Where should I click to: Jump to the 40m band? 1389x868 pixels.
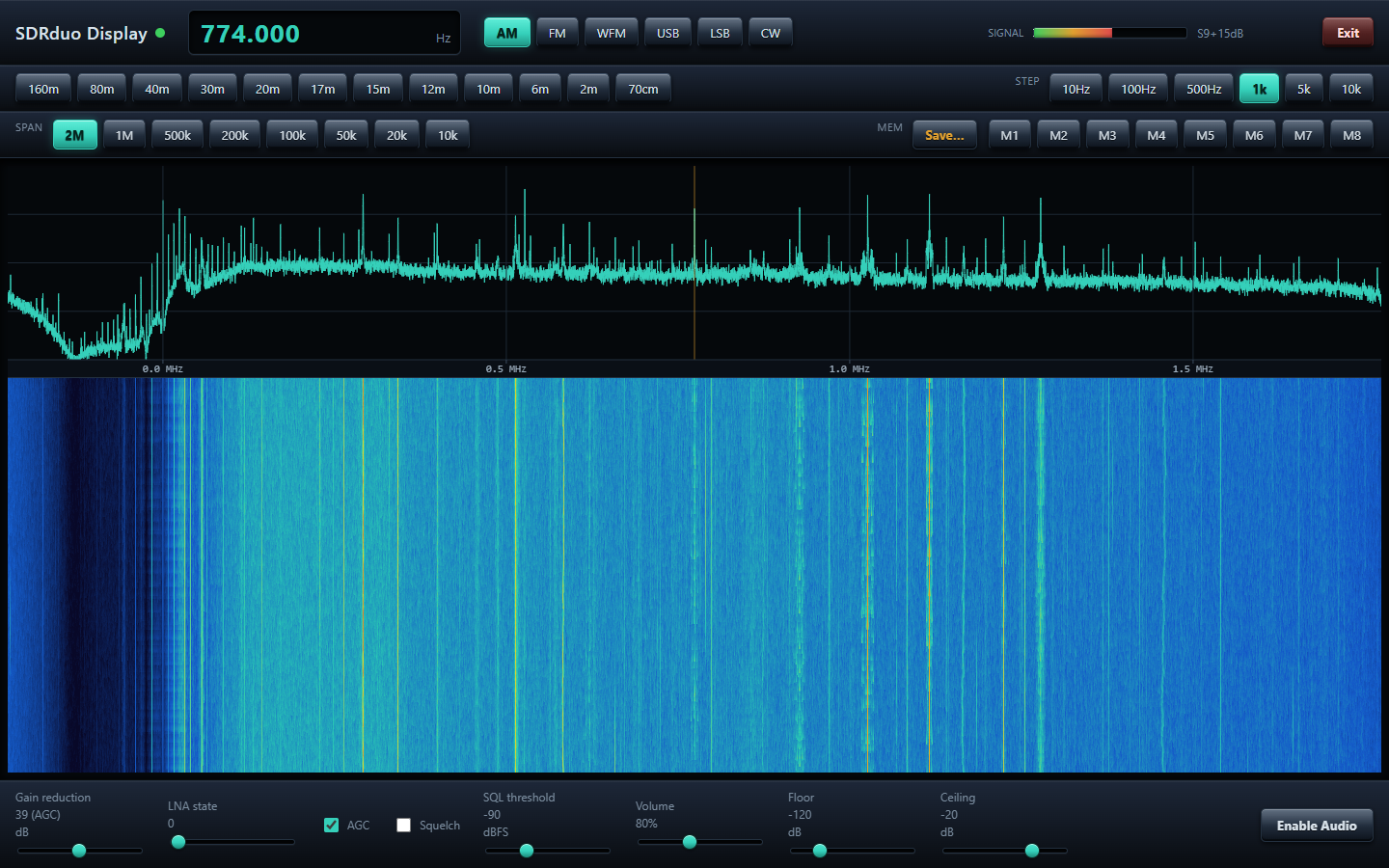(x=157, y=89)
